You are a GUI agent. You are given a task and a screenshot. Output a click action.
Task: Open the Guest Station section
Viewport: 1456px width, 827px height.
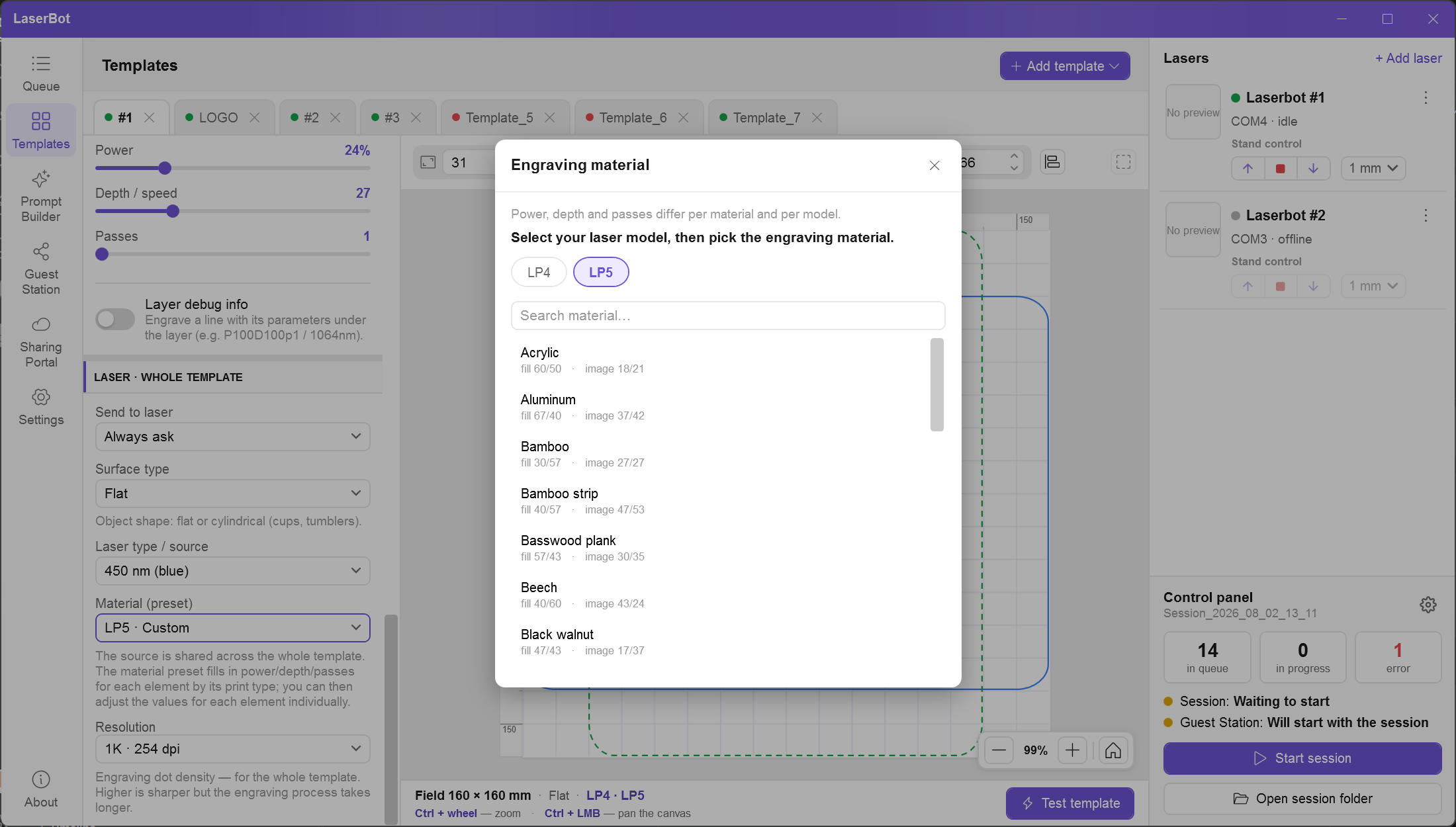41,269
